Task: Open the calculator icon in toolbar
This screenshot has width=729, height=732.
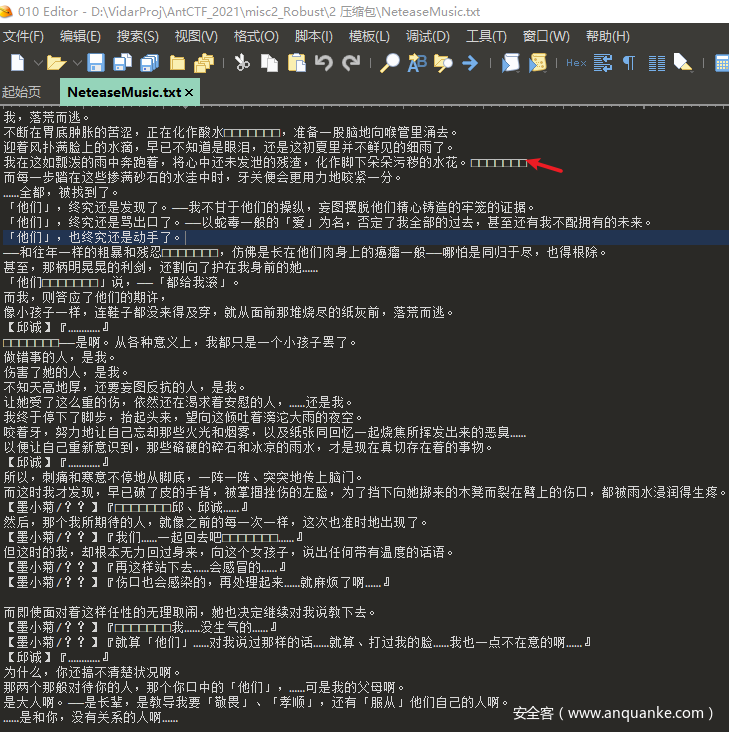Action: 721,63
